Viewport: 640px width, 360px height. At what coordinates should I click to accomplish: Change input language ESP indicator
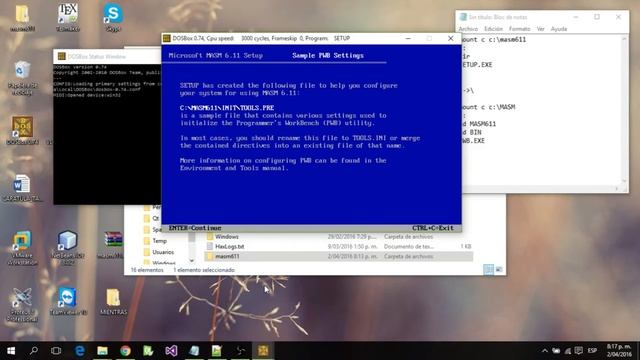coord(592,351)
